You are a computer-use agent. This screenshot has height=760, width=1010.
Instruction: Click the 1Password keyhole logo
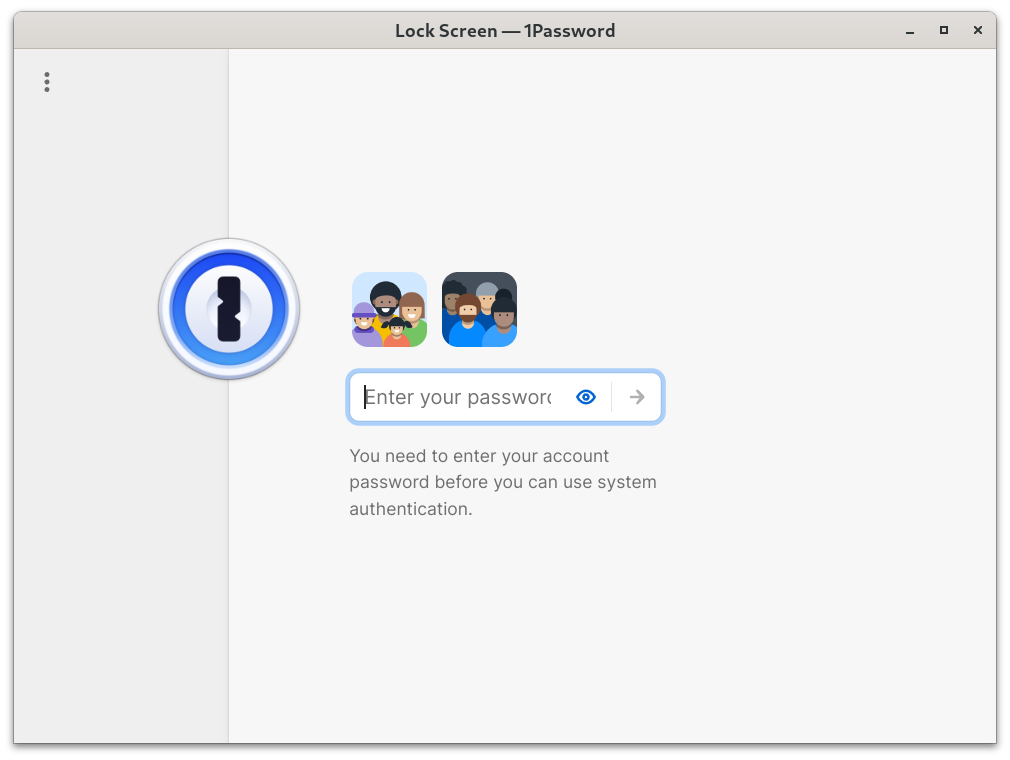[x=229, y=309]
